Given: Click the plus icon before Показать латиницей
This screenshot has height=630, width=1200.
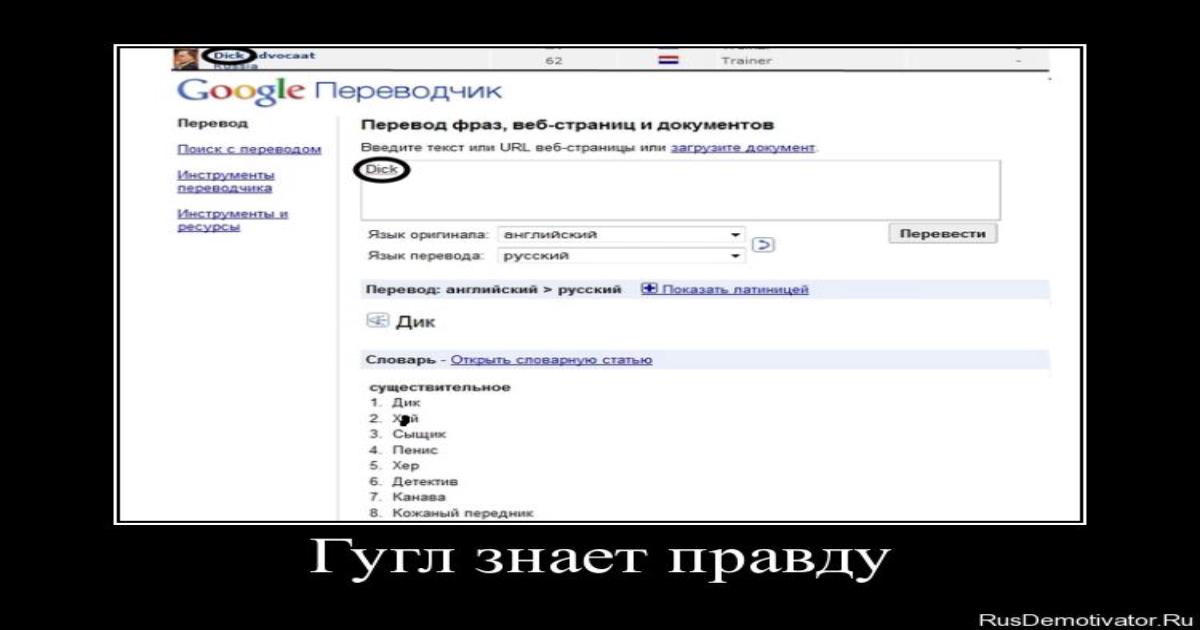Looking at the screenshot, I should click(x=649, y=289).
